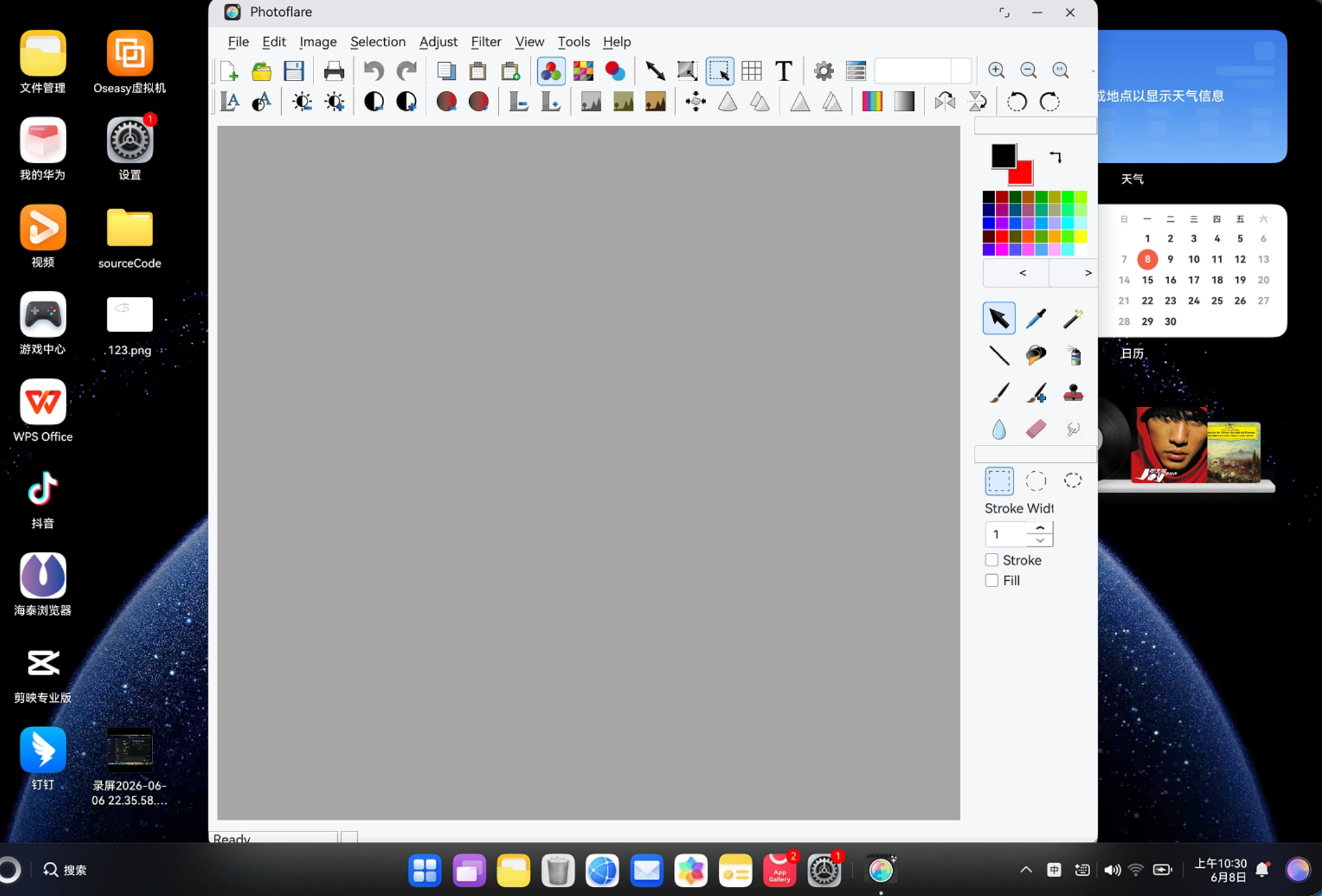Create a new image with New icon
The height and width of the screenshot is (896, 1322).
click(229, 71)
